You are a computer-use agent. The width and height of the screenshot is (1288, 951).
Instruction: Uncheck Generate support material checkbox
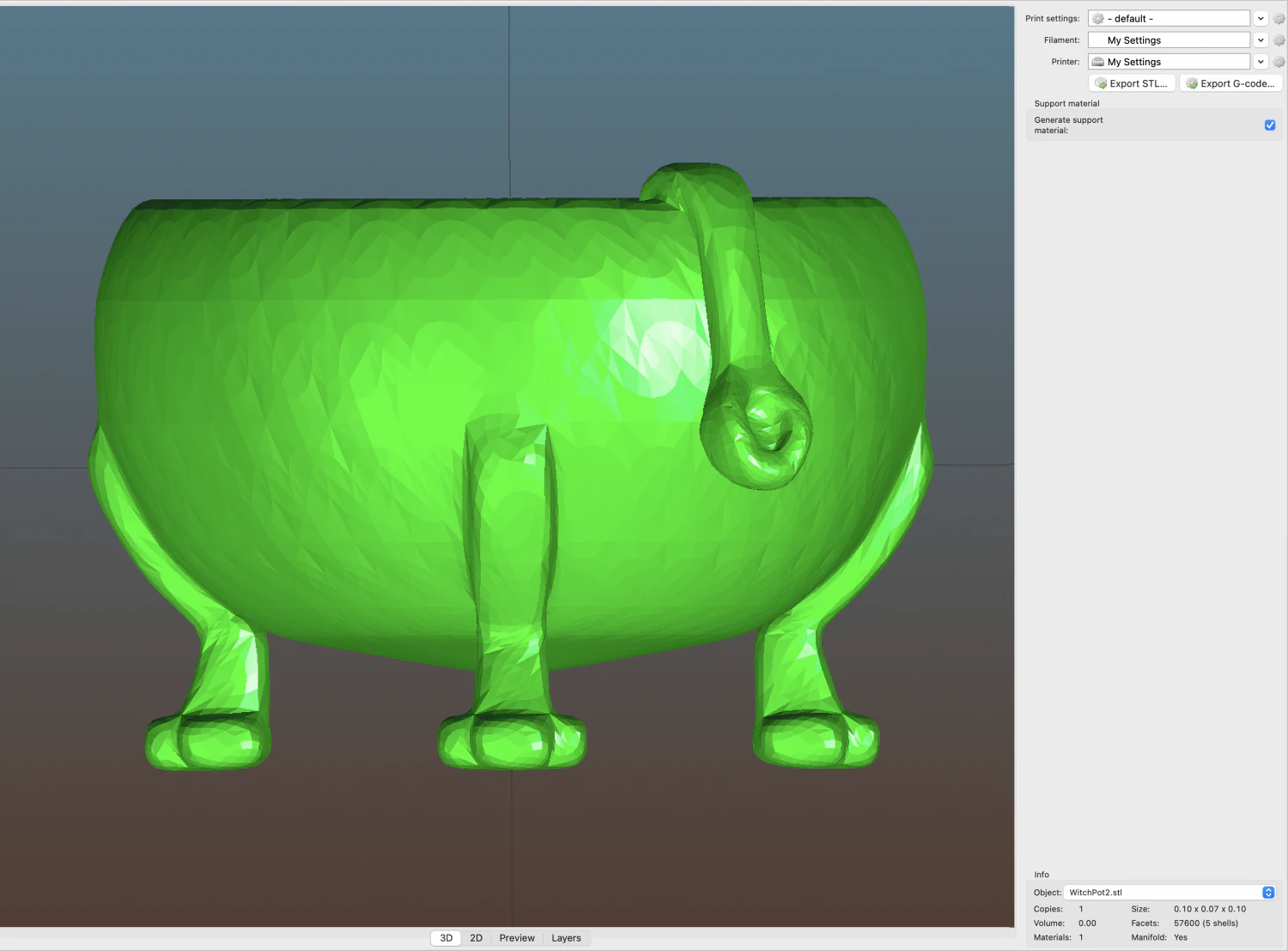click(x=1270, y=125)
